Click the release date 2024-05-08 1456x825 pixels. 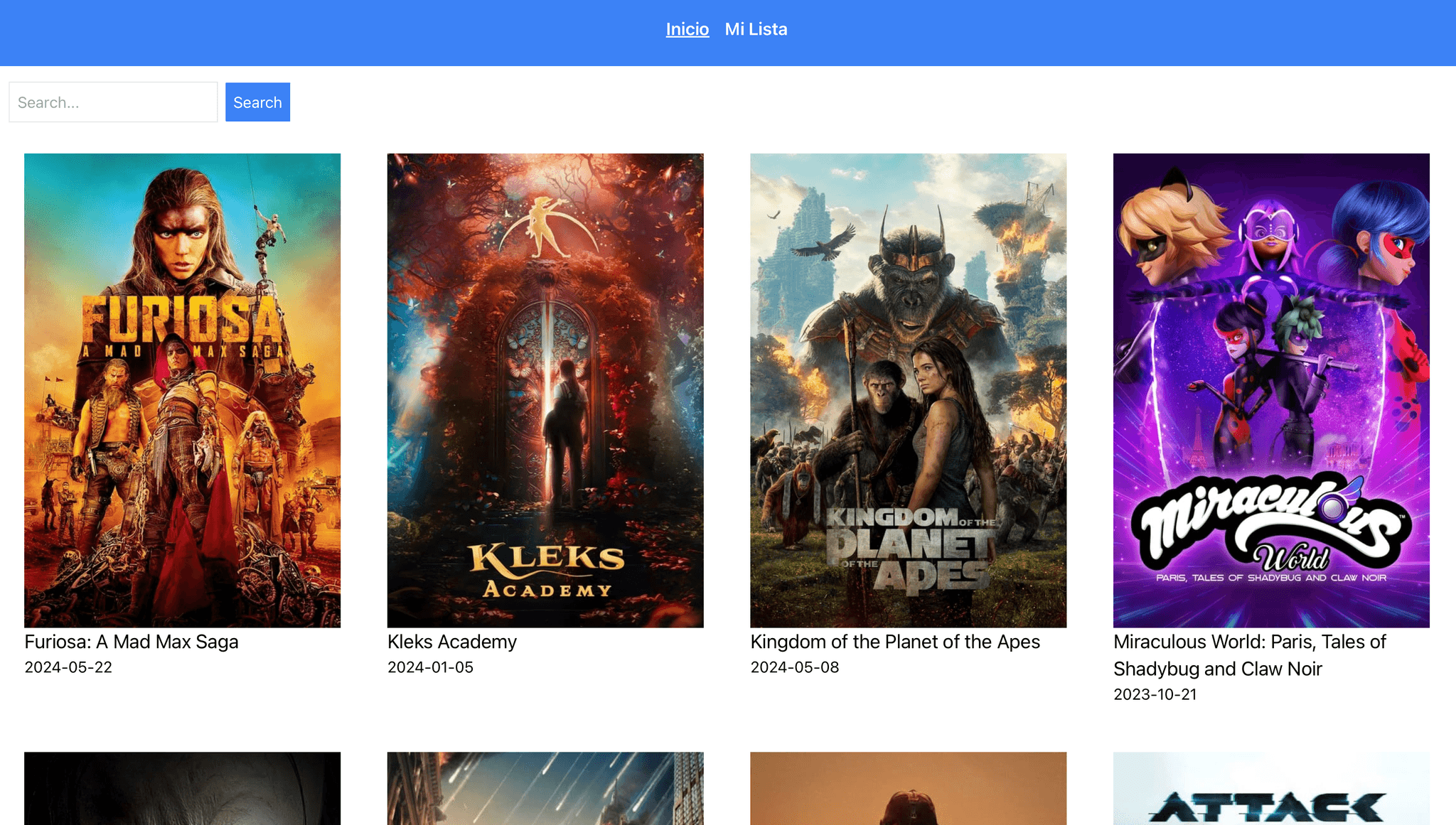tap(795, 667)
